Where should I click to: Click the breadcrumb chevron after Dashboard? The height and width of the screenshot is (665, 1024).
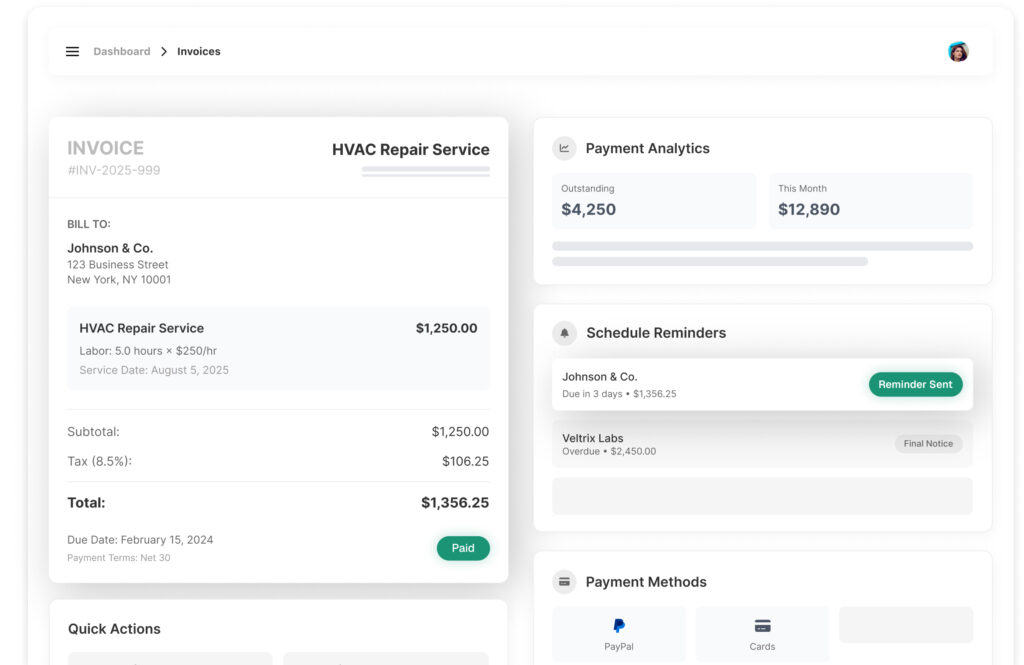[x=164, y=52]
